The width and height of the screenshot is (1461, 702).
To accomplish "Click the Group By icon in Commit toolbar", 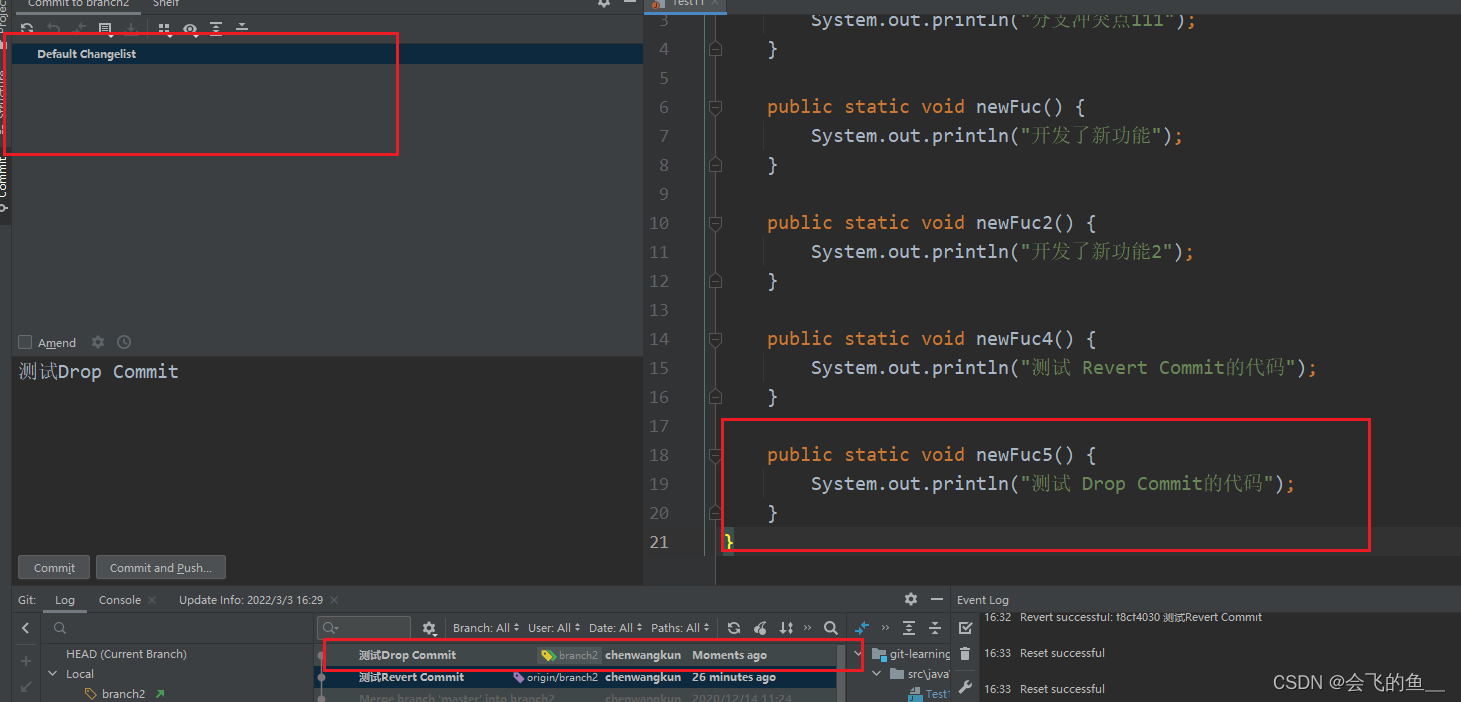I will (x=165, y=29).
